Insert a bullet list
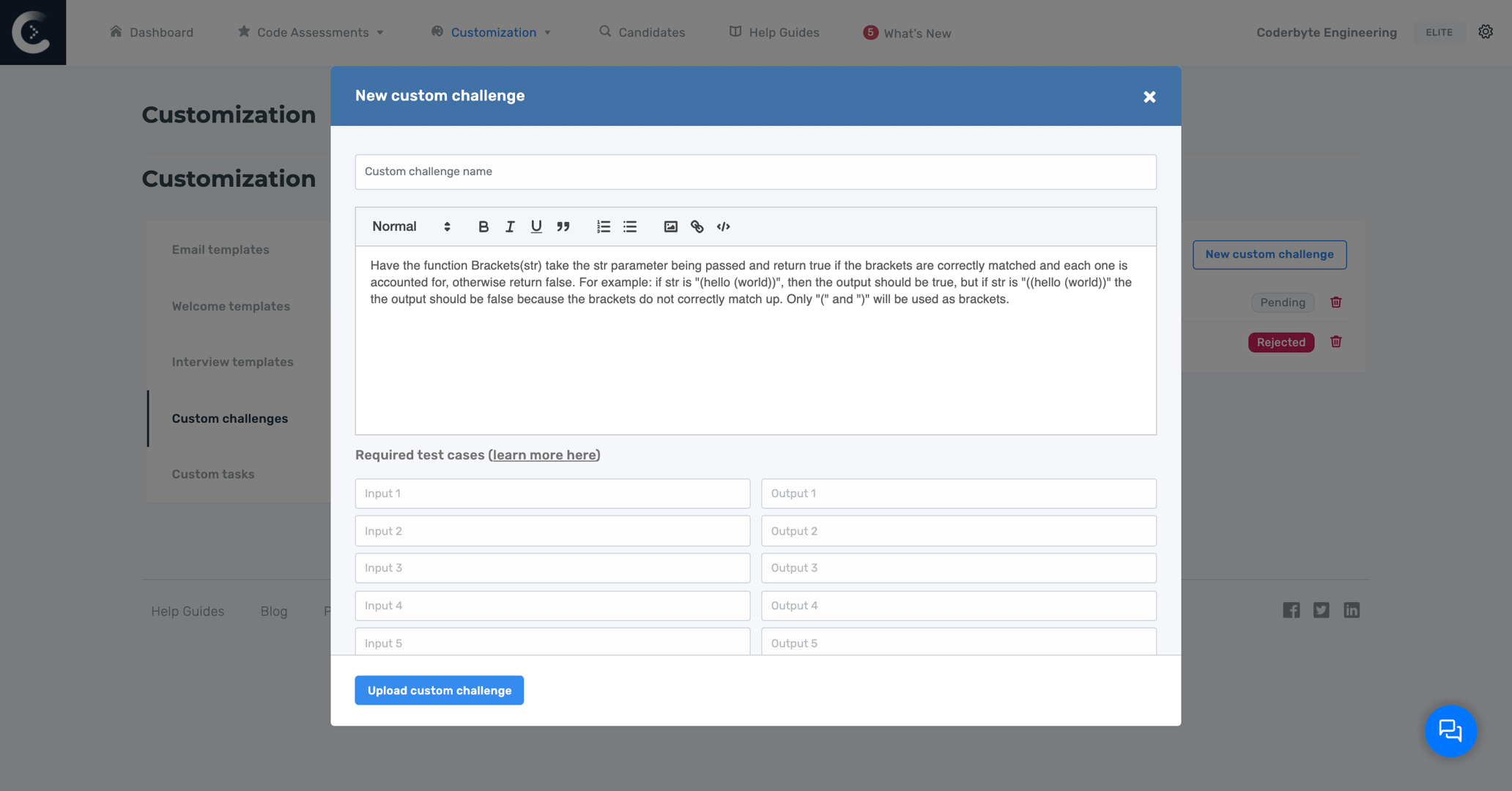This screenshot has height=791, width=1512. 629,226
